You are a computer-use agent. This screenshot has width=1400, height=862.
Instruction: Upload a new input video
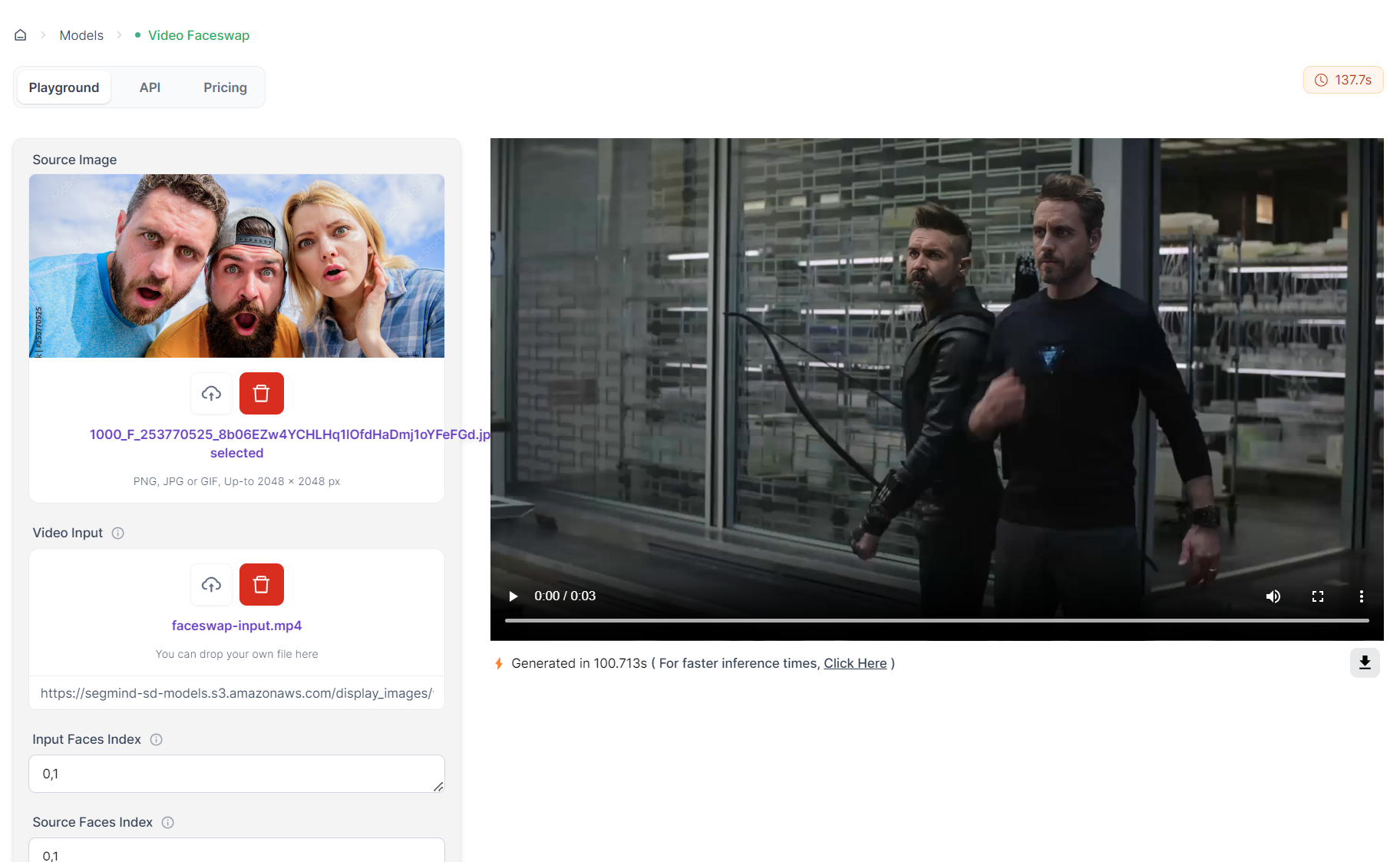211,585
